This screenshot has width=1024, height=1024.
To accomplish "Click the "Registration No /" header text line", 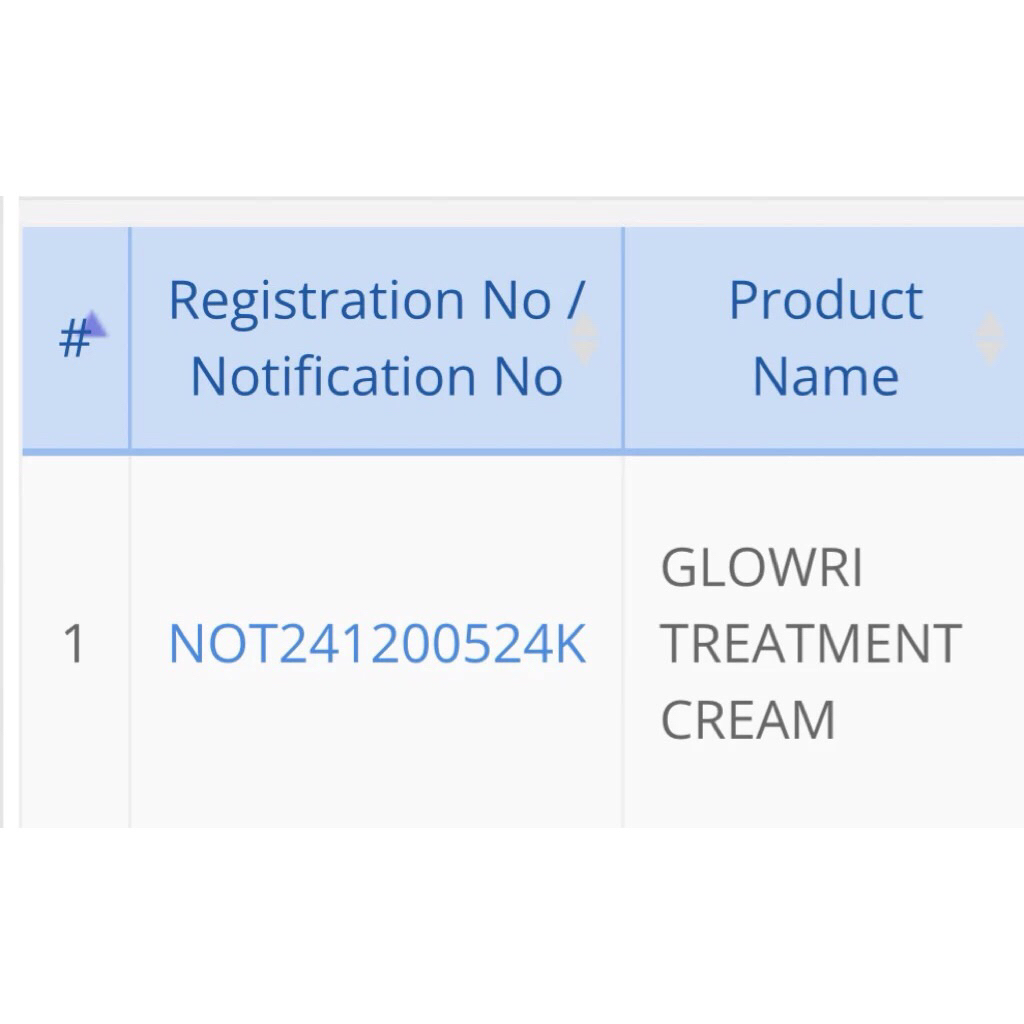I will tap(376, 300).
